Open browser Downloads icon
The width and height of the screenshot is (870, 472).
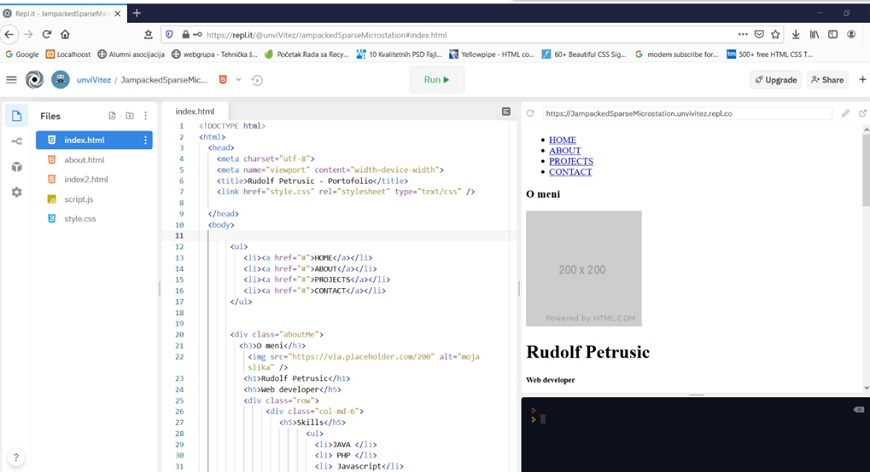[x=796, y=34]
